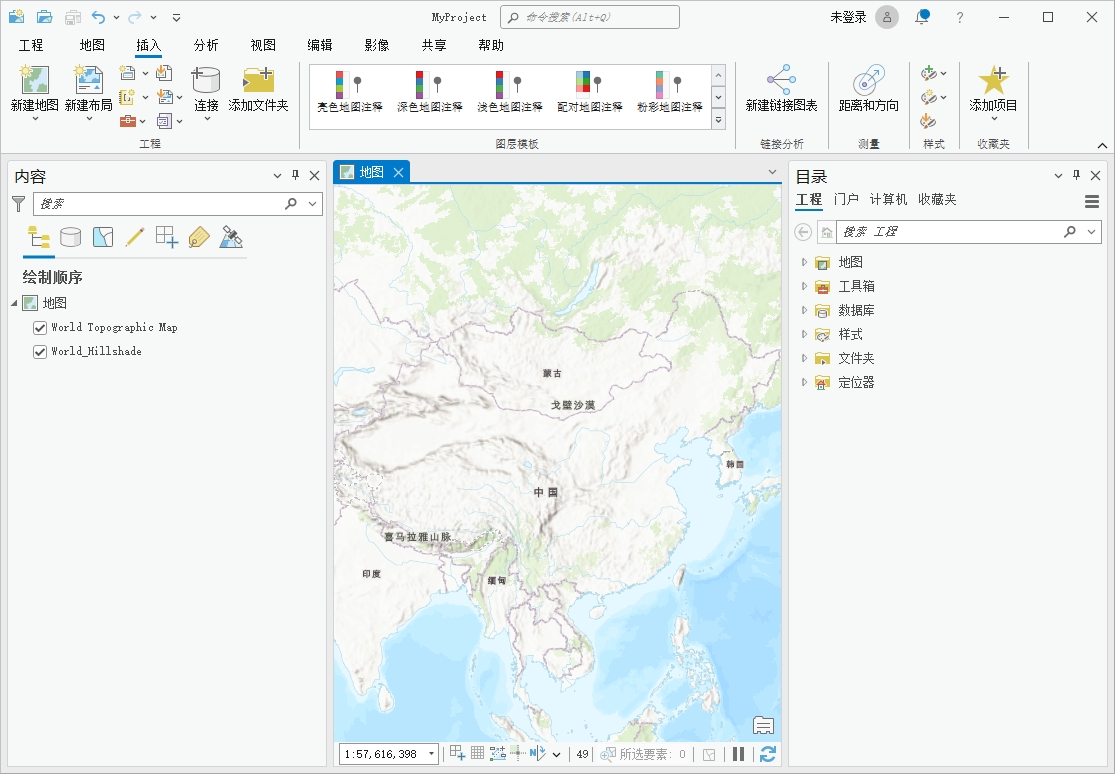
Task: Click the Add Item (添加项目) star icon
Action: click(x=993, y=80)
